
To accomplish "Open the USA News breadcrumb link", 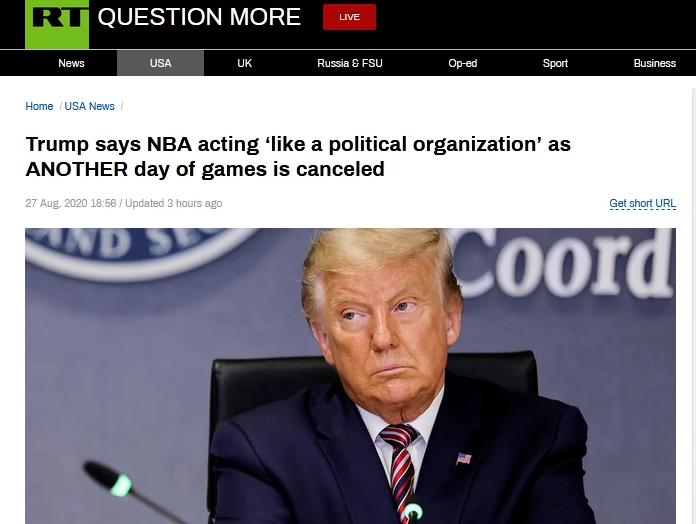I will [x=90, y=106].
